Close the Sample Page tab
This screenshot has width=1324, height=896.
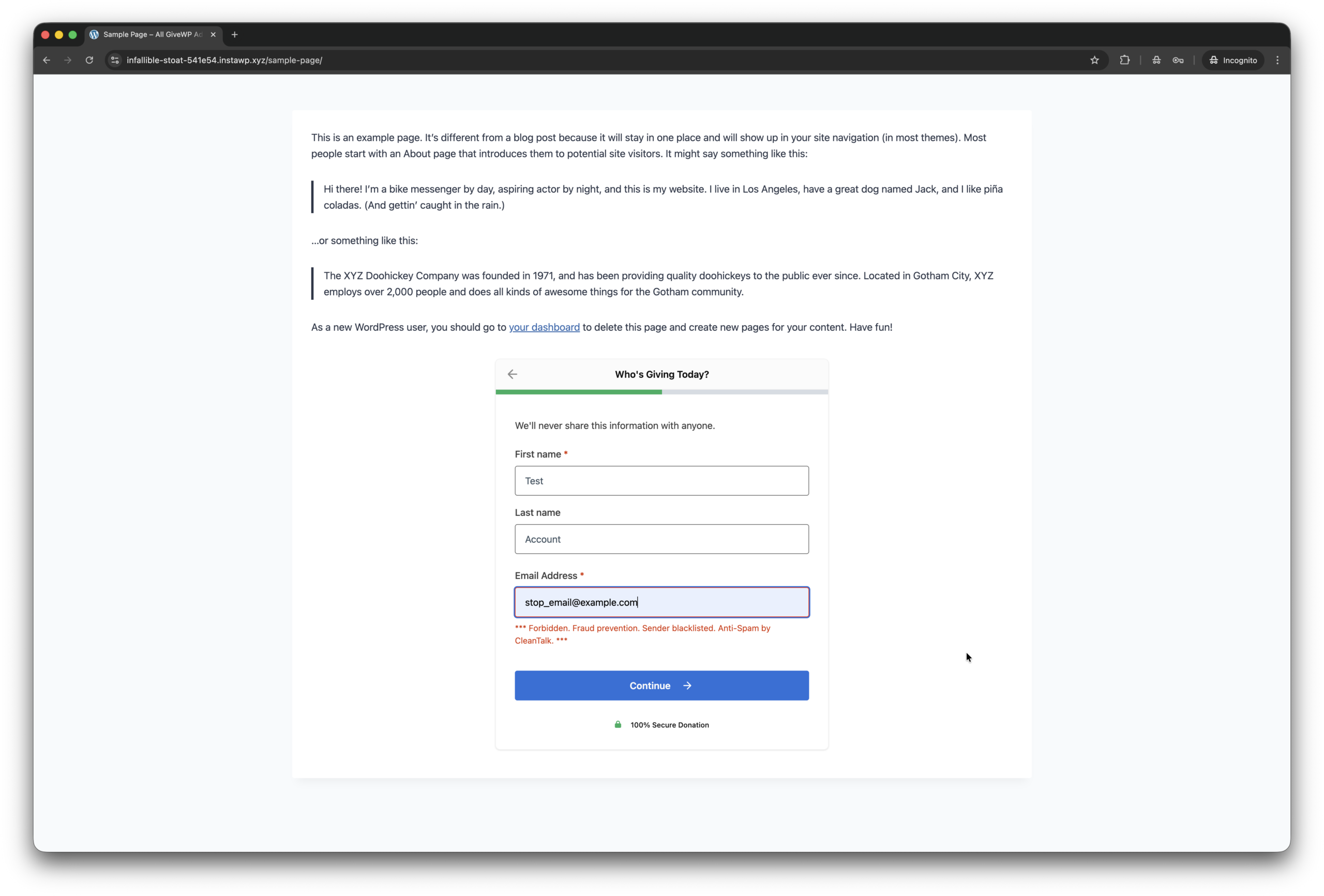[x=213, y=34]
